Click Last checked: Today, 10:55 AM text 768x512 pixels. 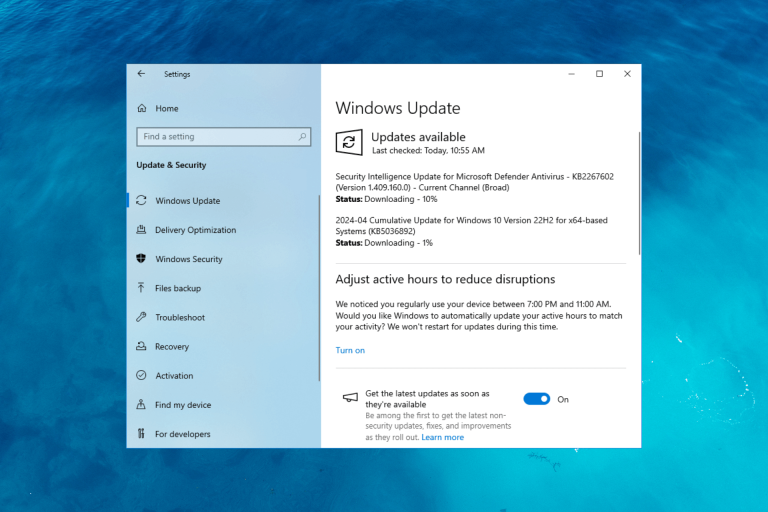pos(428,150)
